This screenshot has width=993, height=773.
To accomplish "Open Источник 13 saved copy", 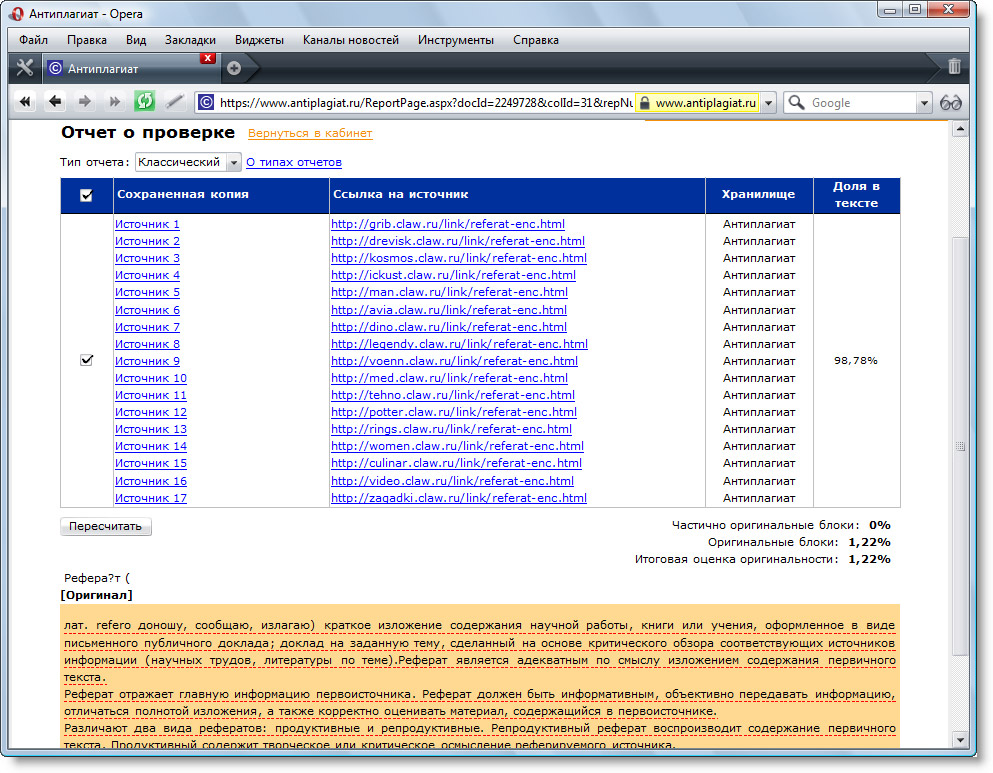I will (x=151, y=429).
